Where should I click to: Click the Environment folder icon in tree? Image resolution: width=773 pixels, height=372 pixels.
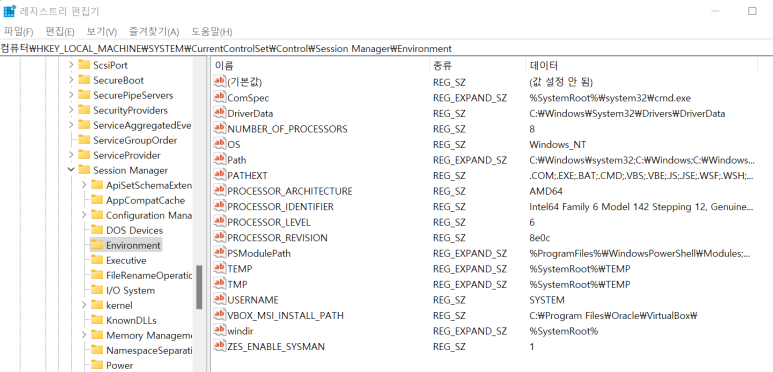pyautogui.click(x=97, y=245)
